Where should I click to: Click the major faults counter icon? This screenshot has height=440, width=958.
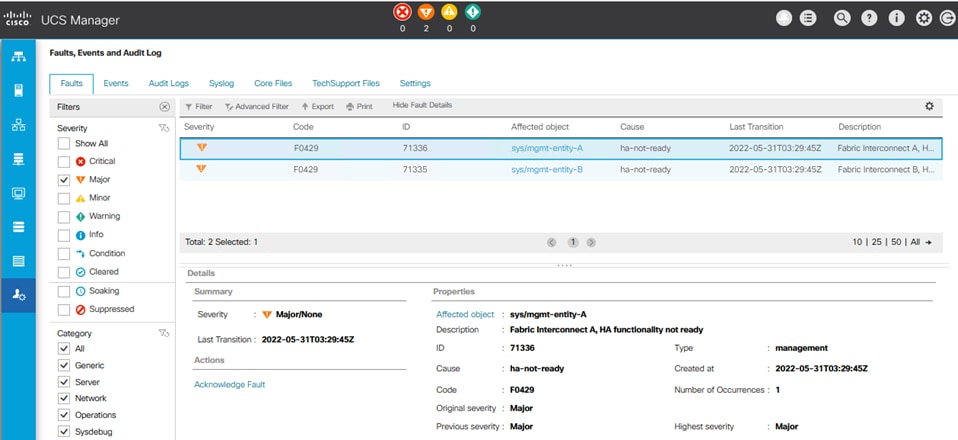click(426, 12)
